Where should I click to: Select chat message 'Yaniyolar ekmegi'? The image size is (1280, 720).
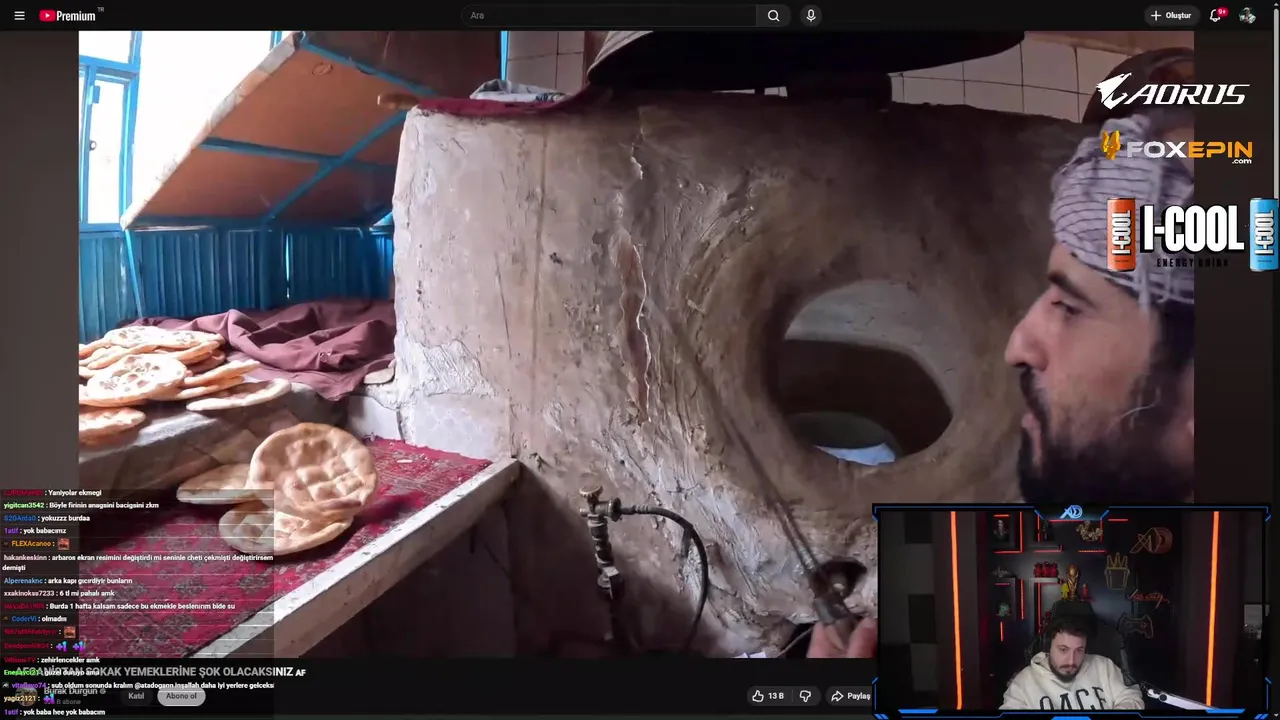[x=75, y=492]
